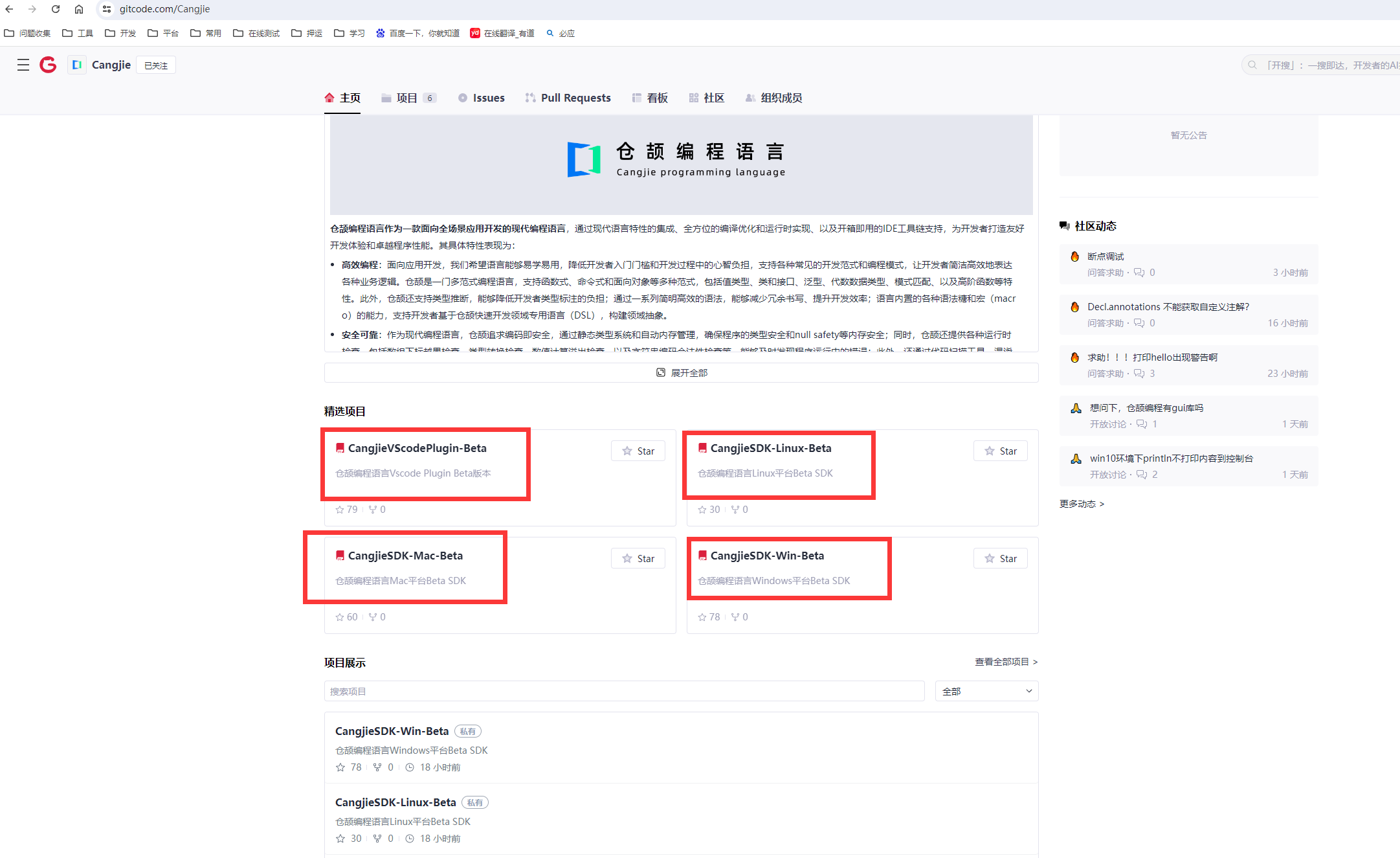Open site info icon in address bar
Screen dimensions: 1400x858
[x=107, y=9]
